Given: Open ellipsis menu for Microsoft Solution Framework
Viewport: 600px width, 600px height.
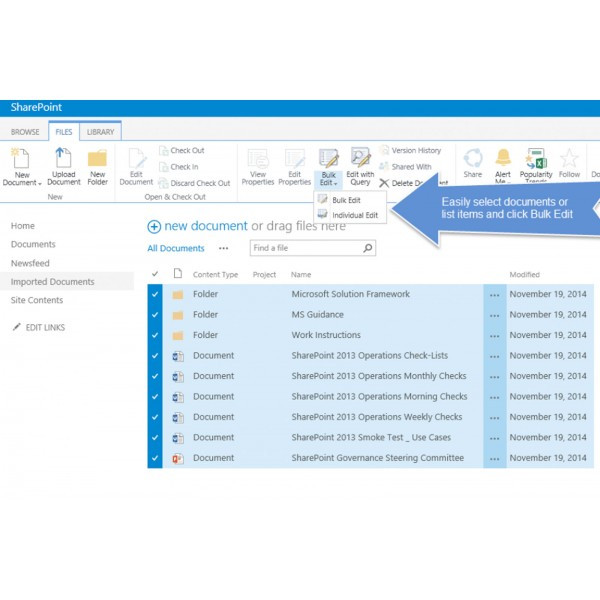Looking at the screenshot, I should pyautogui.click(x=494, y=295).
